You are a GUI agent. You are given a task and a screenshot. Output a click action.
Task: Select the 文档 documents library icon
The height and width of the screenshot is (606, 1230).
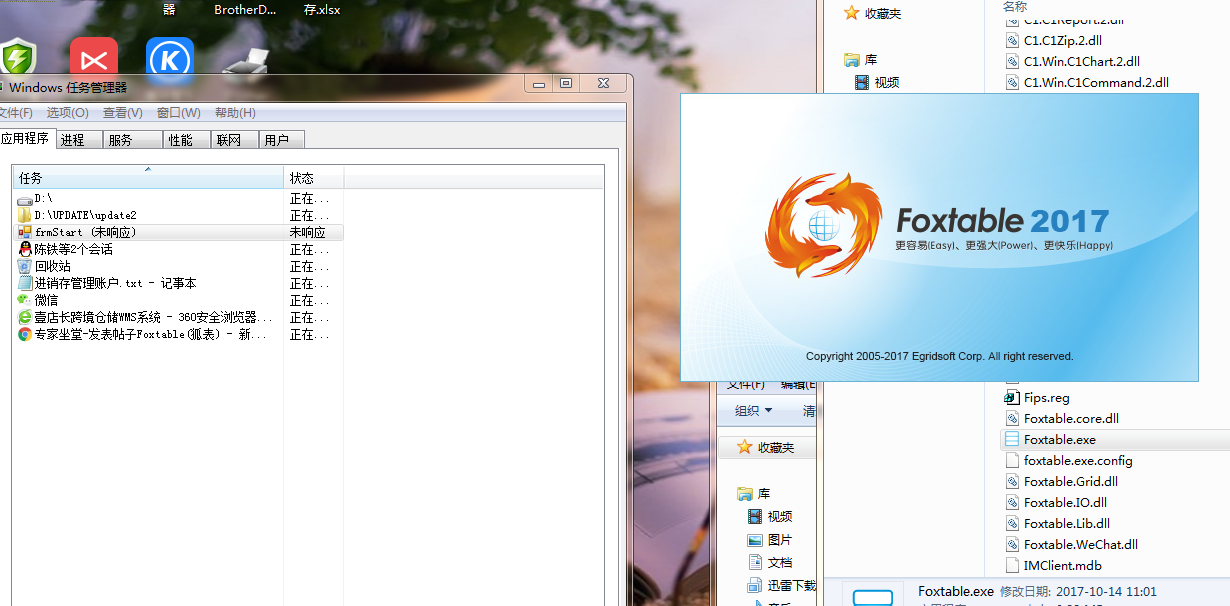pyautogui.click(x=756, y=563)
